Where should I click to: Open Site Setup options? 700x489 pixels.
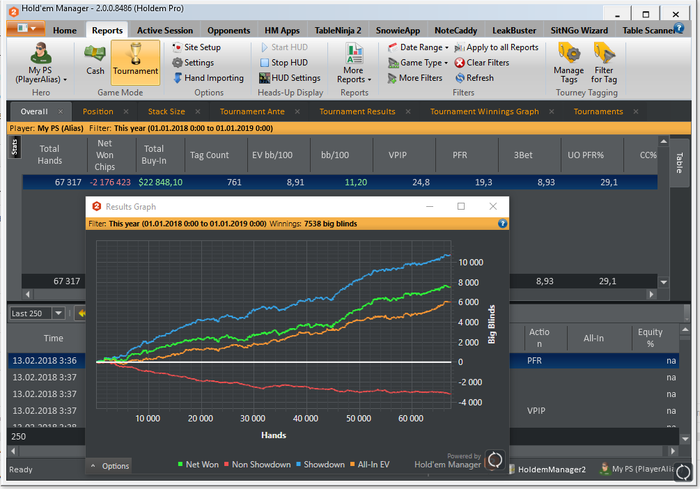[196, 47]
